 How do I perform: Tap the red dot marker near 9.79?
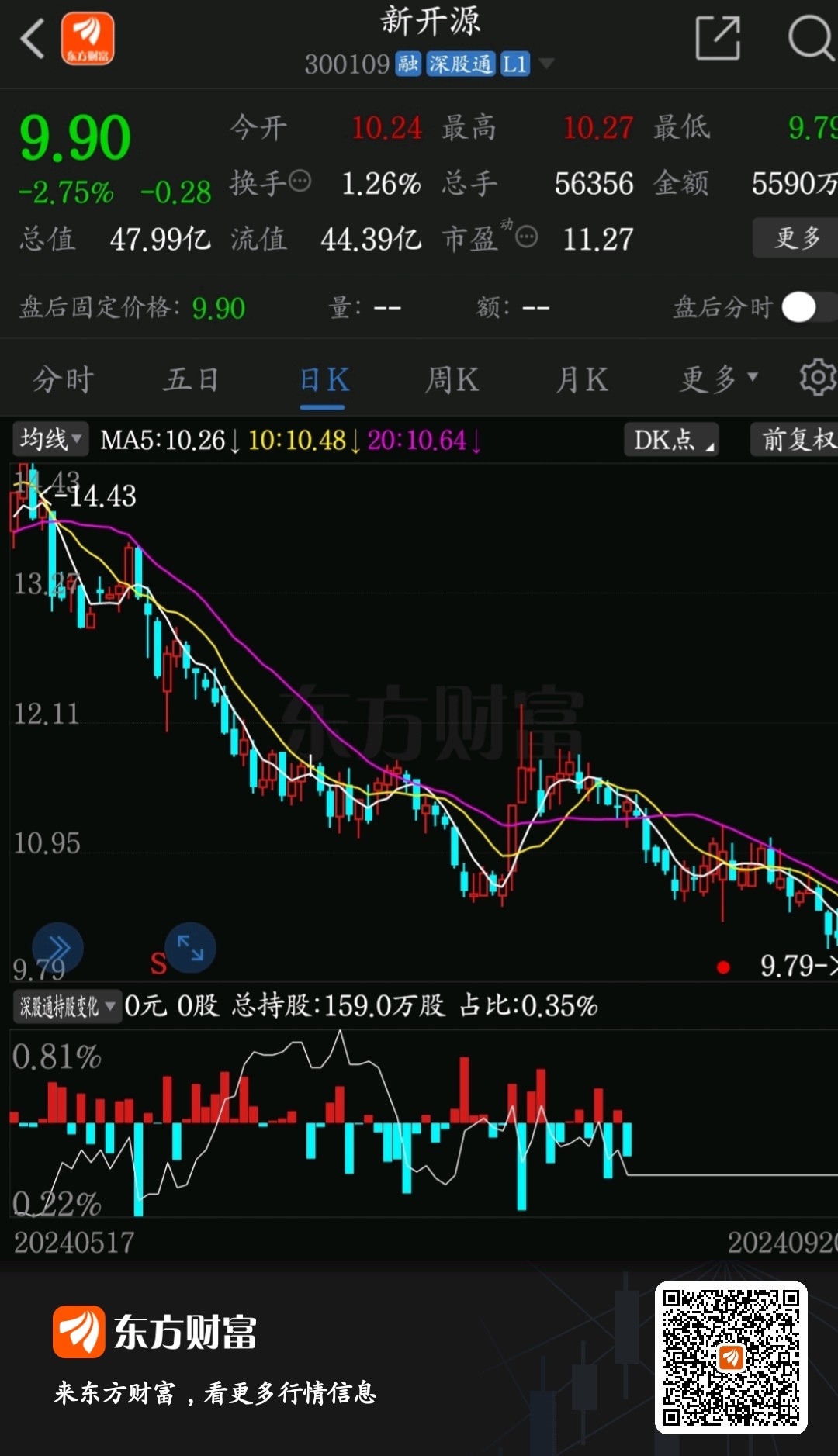[x=724, y=967]
